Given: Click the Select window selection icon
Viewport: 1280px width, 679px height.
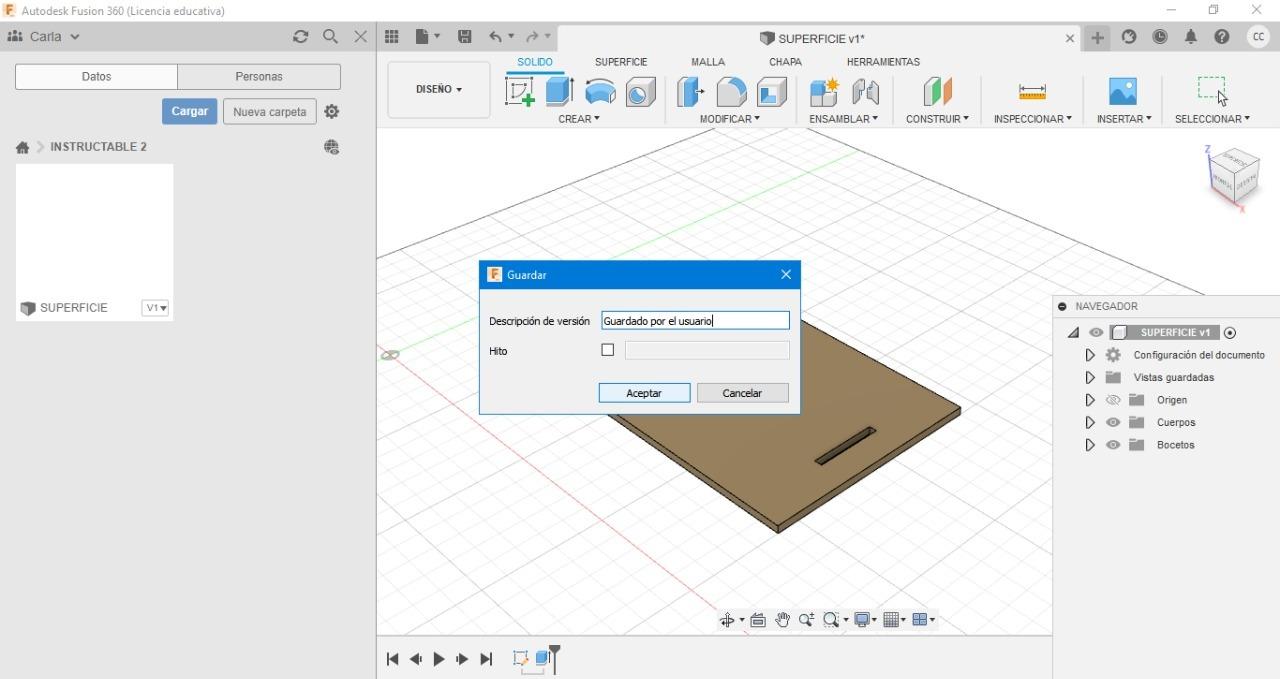Looking at the screenshot, I should click(1212, 90).
